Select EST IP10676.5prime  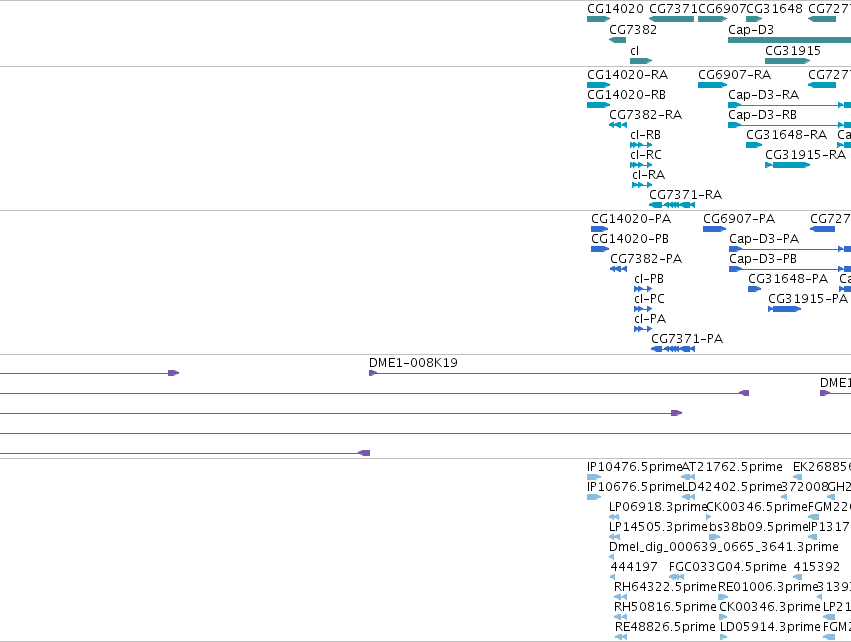coord(594,497)
